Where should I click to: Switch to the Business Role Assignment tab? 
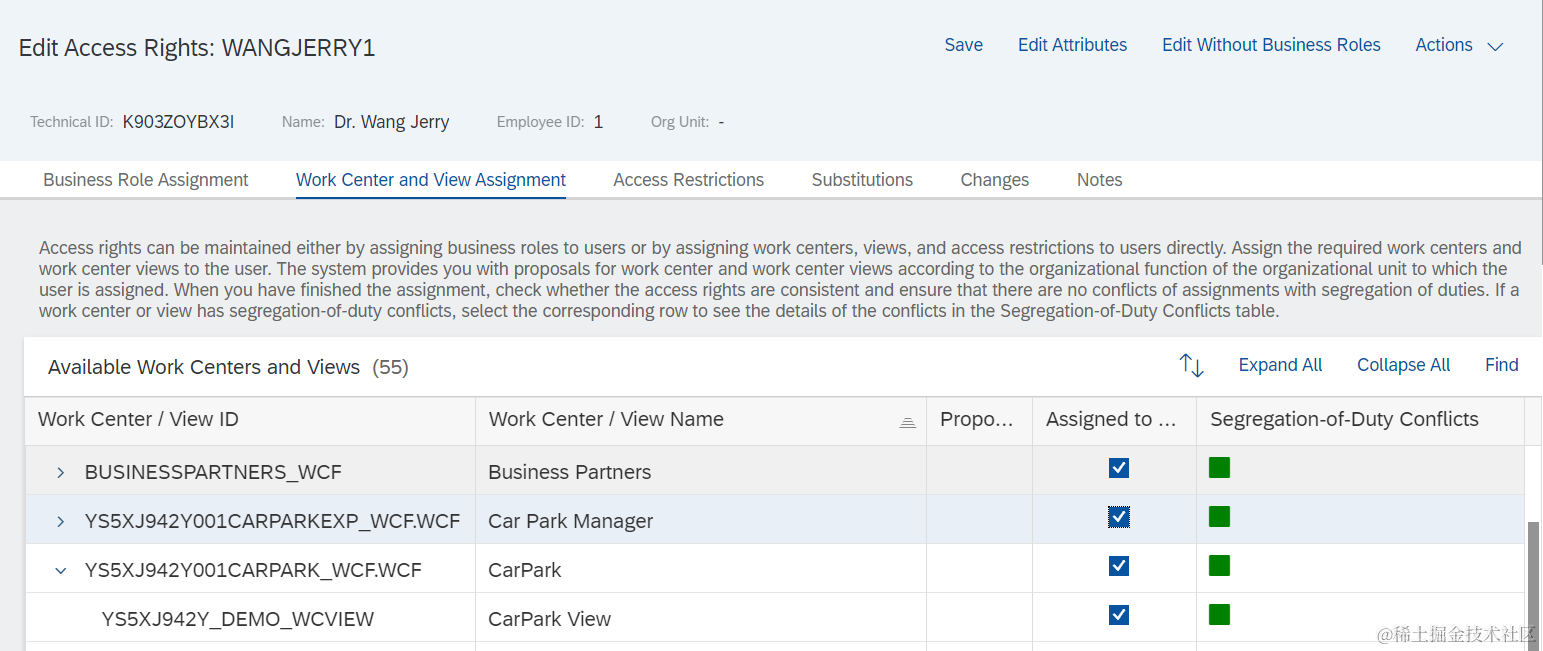tap(146, 180)
